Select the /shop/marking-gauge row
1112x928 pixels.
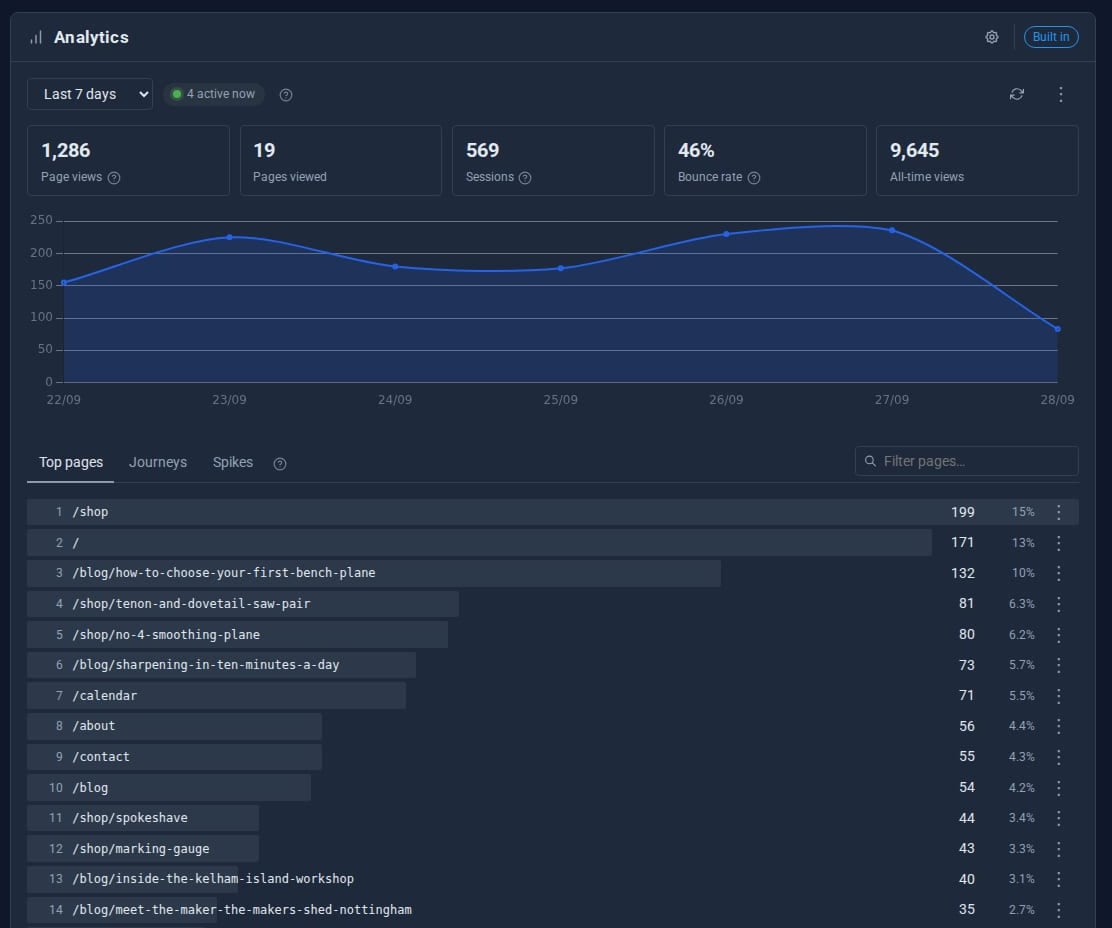tap(552, 849)
